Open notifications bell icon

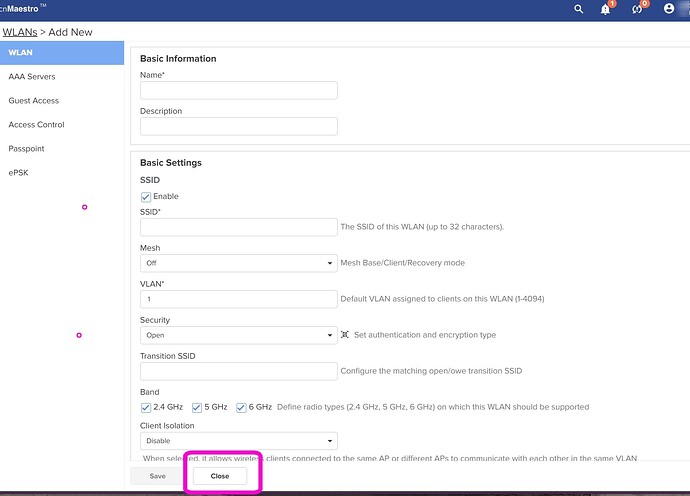point(606,9)
